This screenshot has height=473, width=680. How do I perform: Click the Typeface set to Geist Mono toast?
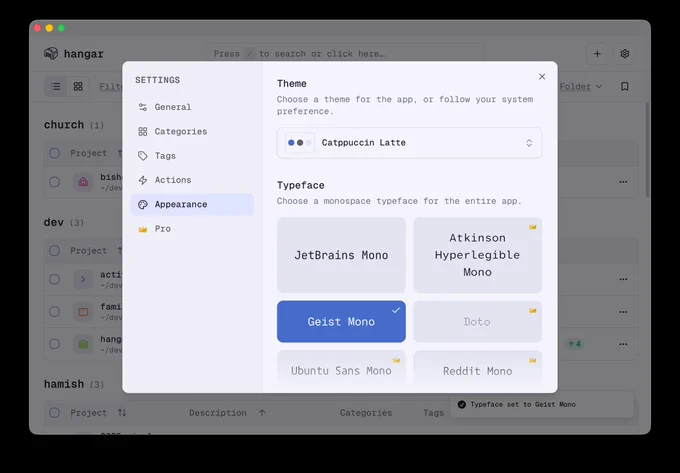point(542,404)
